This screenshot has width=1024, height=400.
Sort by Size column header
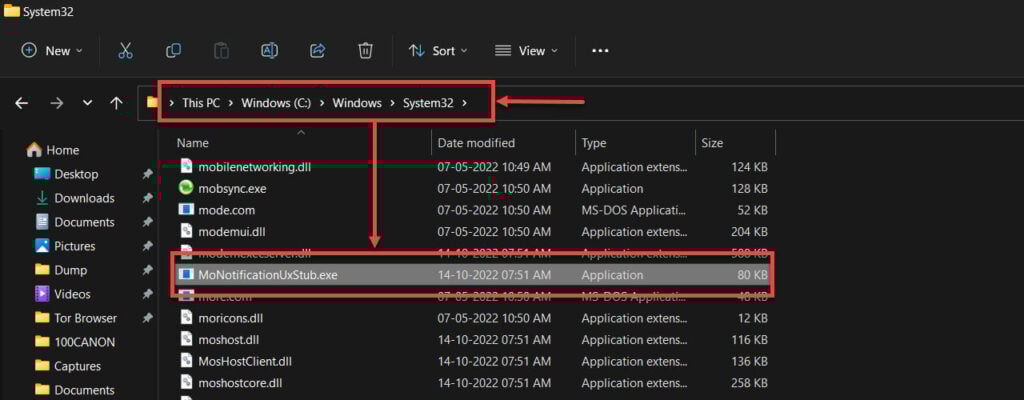pos(712,142)
